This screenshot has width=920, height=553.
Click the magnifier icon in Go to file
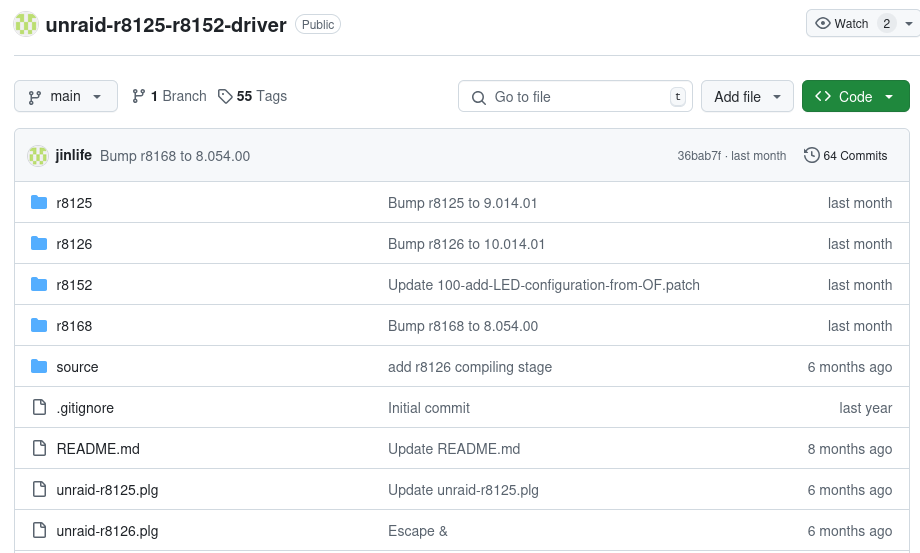click(479, 97)
